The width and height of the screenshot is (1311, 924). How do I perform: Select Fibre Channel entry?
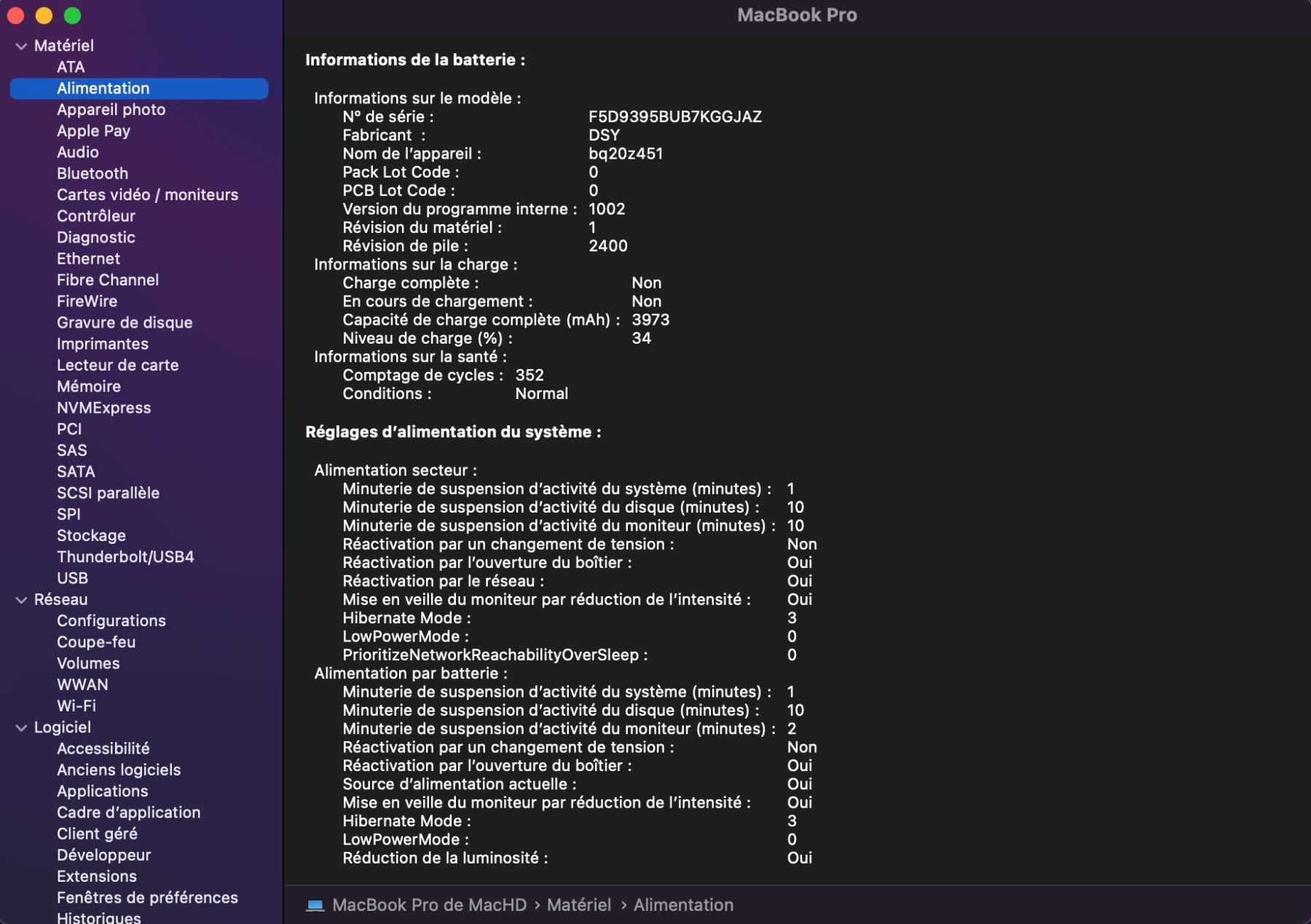108,280
